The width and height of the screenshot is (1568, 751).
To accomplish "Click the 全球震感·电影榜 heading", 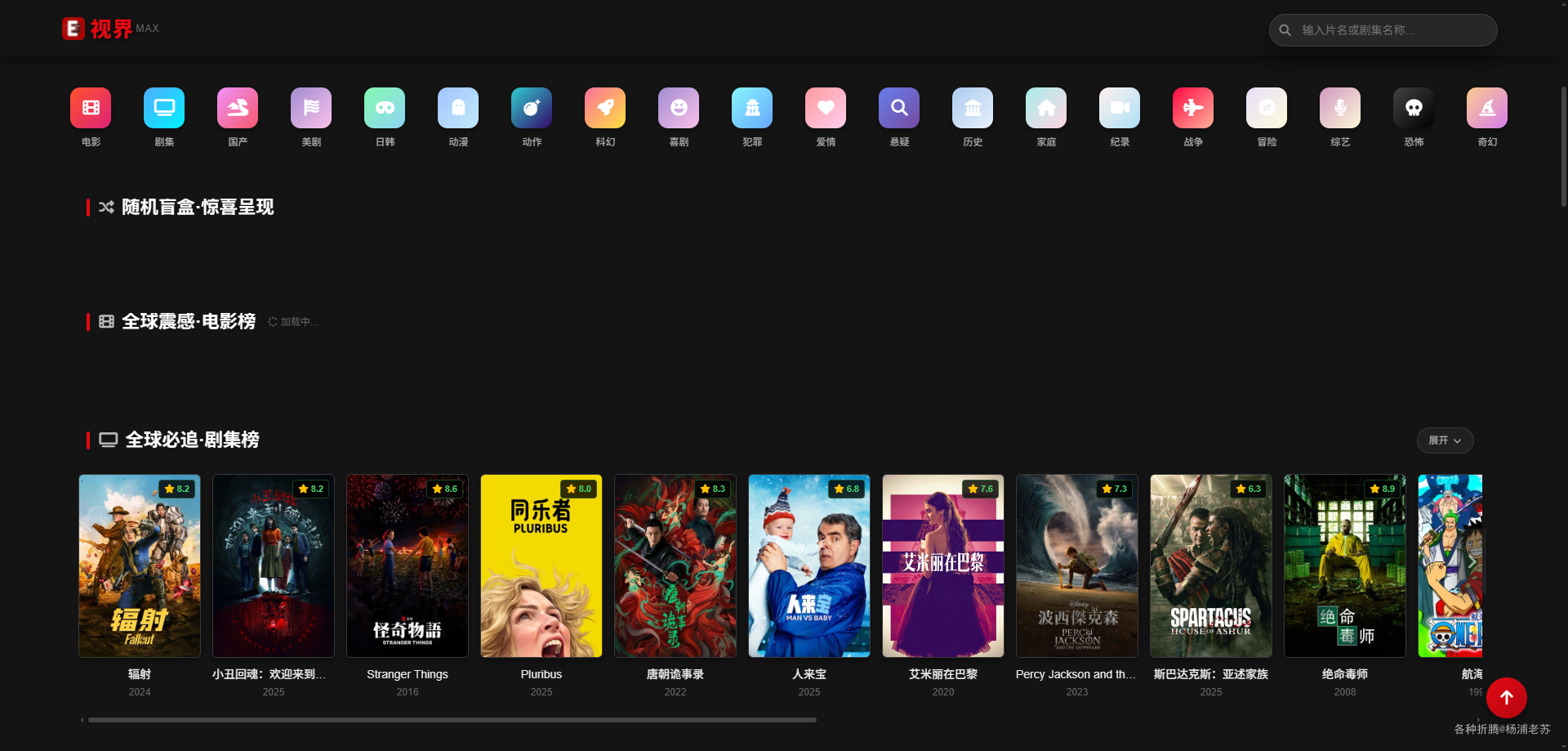I will (x=189, y=321).
